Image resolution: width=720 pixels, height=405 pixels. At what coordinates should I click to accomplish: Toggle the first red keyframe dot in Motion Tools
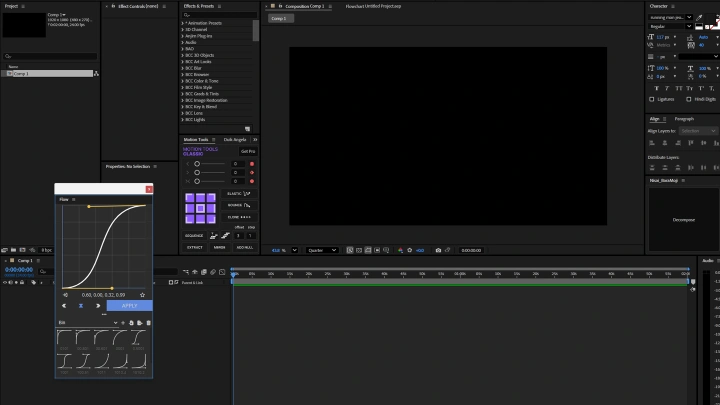coord(252,163)
